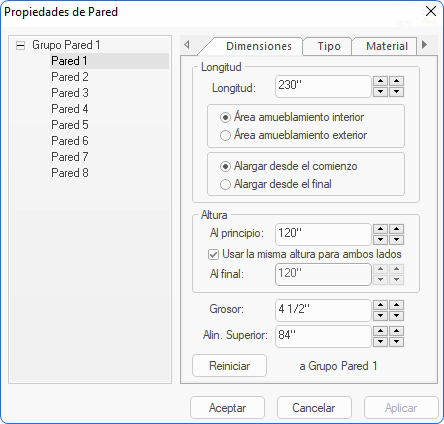Decrease Longitud with first down arrow
444x424 pixels.
380,92
